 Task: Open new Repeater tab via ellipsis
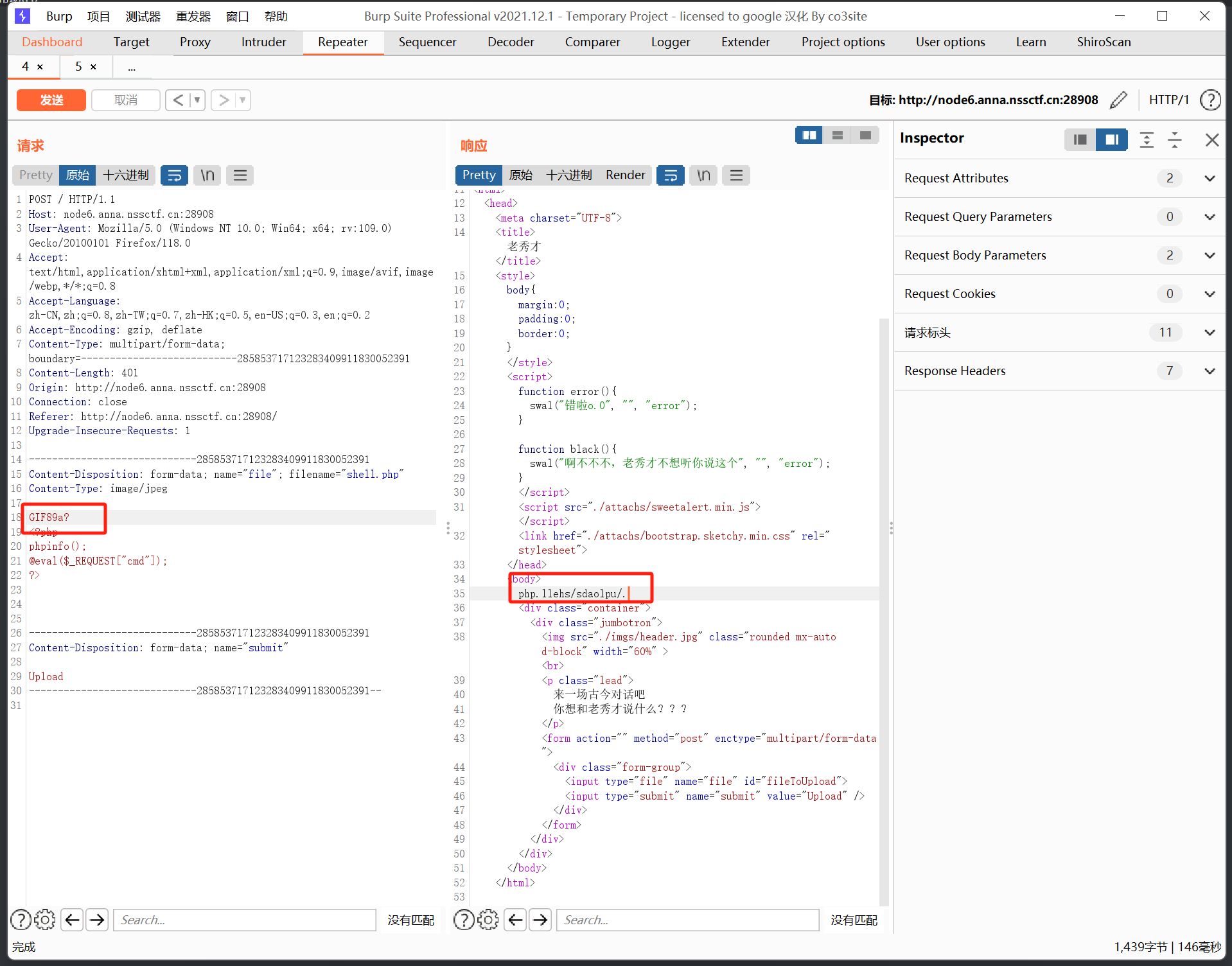pyautogui.click(x=132, y=67)
